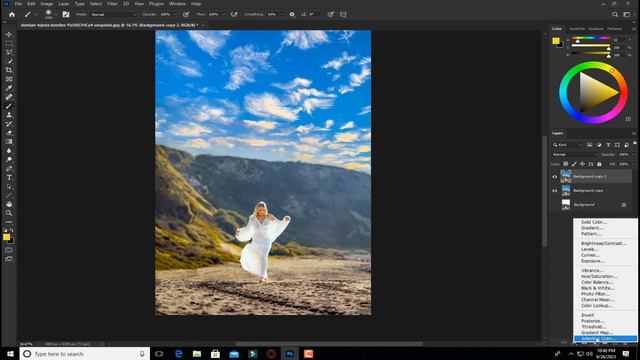Click the search icon at top right
640x360 pixels.
[x=615, y=14]
